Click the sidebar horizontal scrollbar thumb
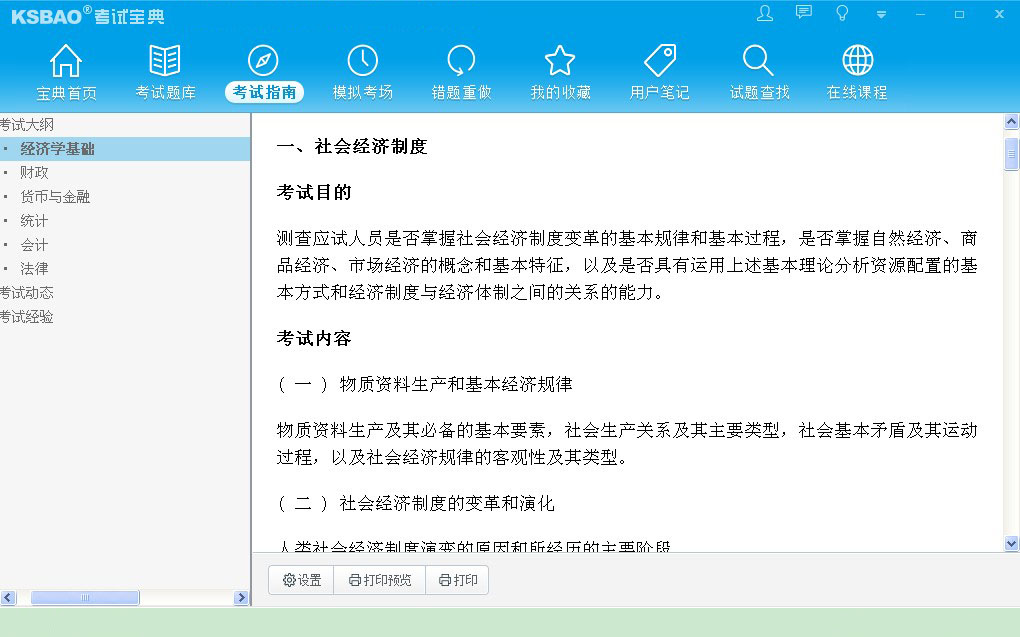Image resolution: width=1020 pixels, height=637 pixels. pos(85,597)
